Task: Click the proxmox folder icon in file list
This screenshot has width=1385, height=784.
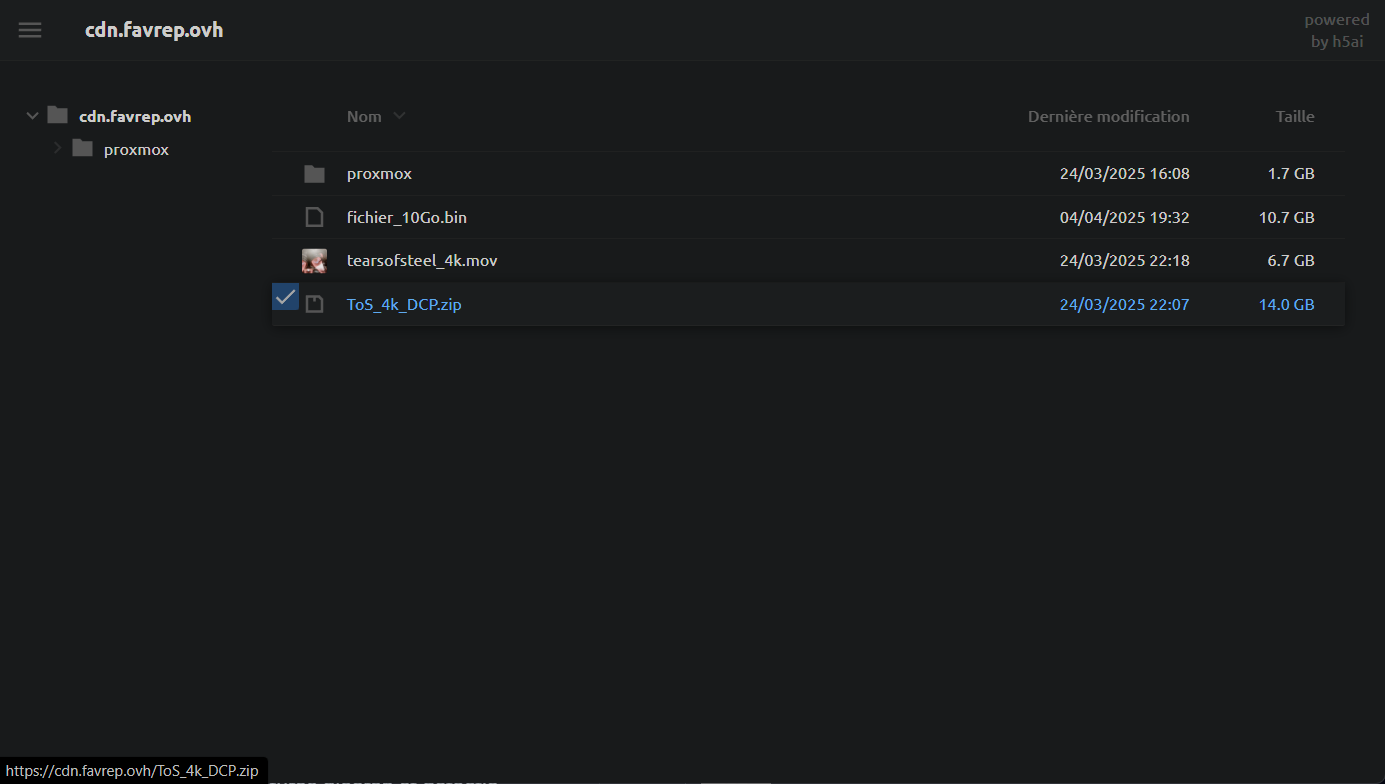Action: [314, 174]
